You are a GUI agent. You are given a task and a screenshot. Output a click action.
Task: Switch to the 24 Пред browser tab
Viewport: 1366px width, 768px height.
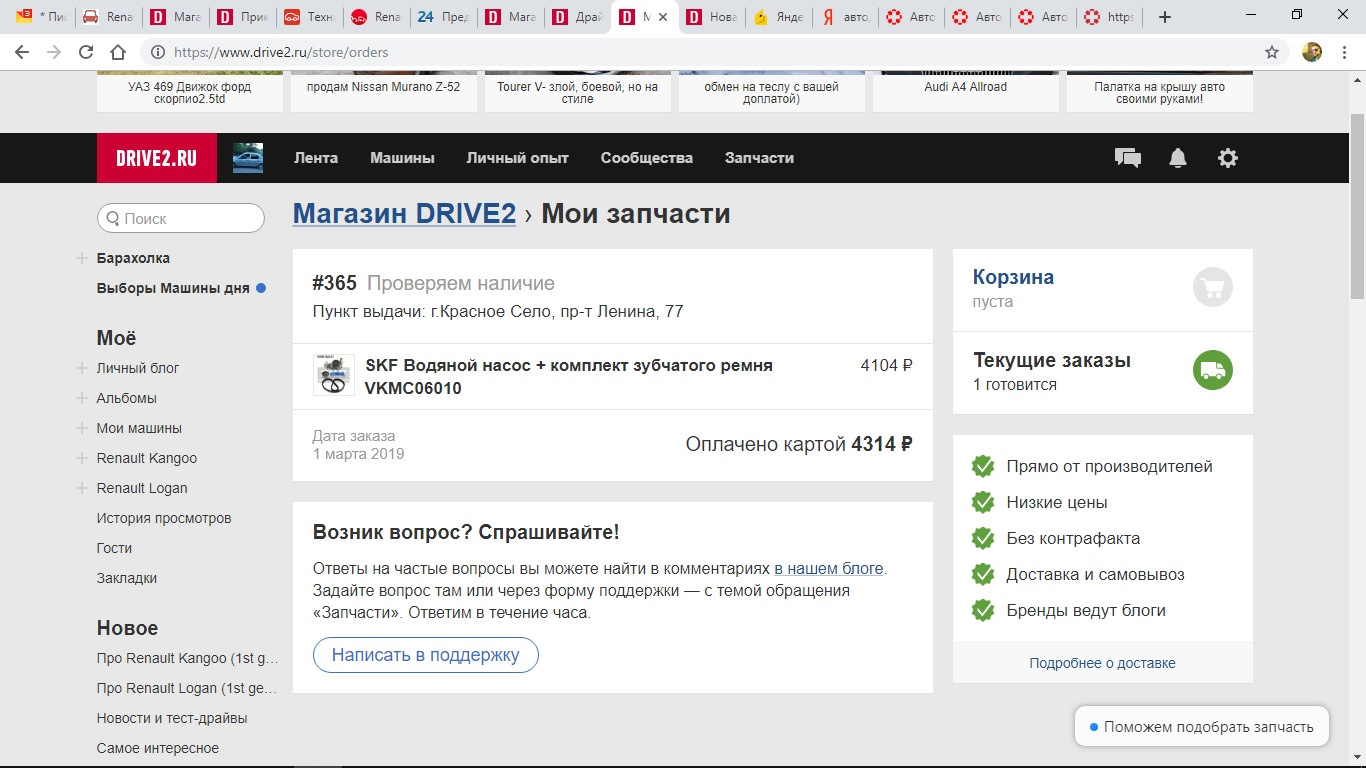click(x=444, y=17)
